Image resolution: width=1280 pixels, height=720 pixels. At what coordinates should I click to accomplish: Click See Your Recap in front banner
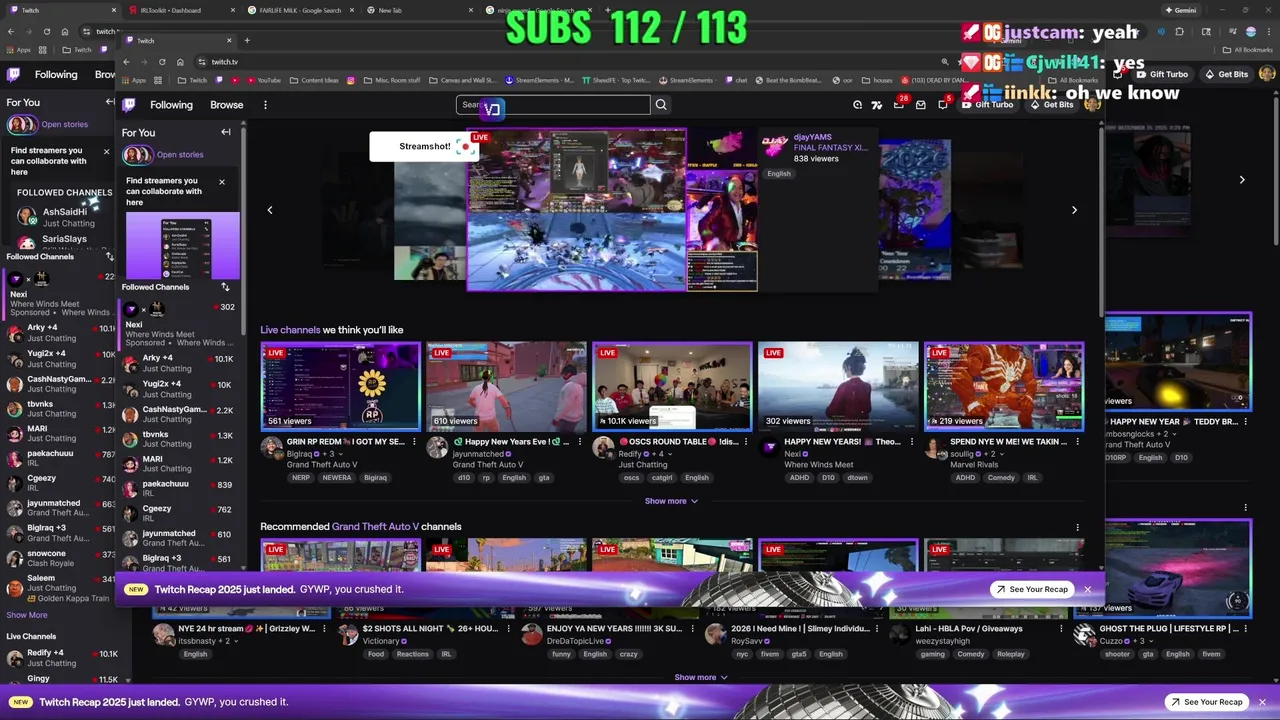coord(1032,589)
